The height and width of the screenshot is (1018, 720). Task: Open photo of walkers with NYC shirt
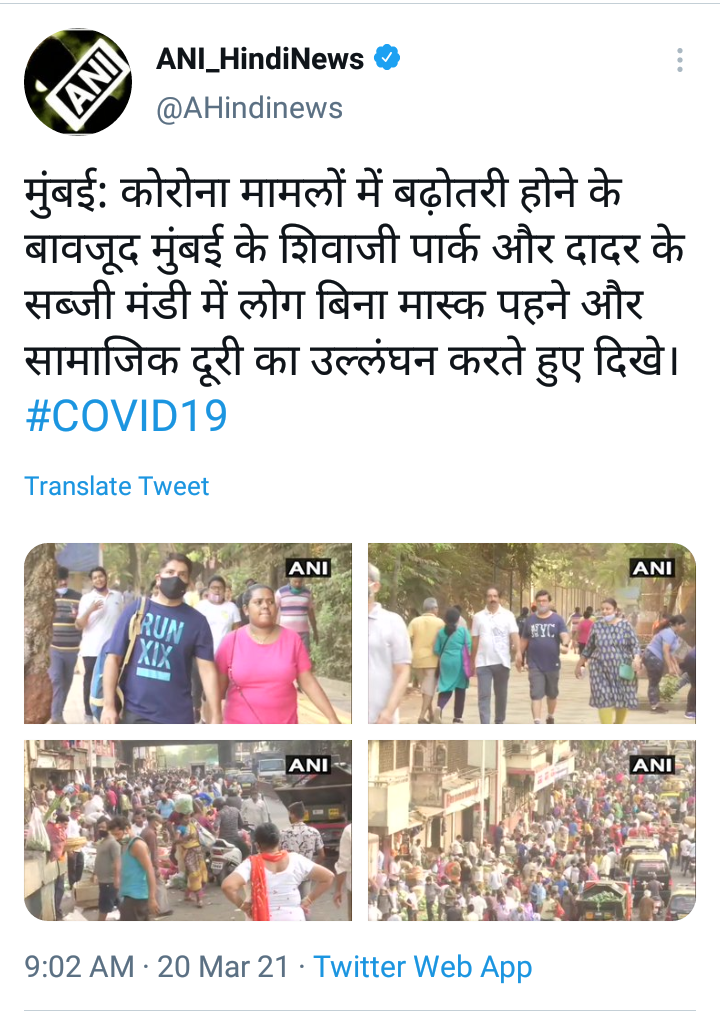pyautogui.click(x=532, y=634)
